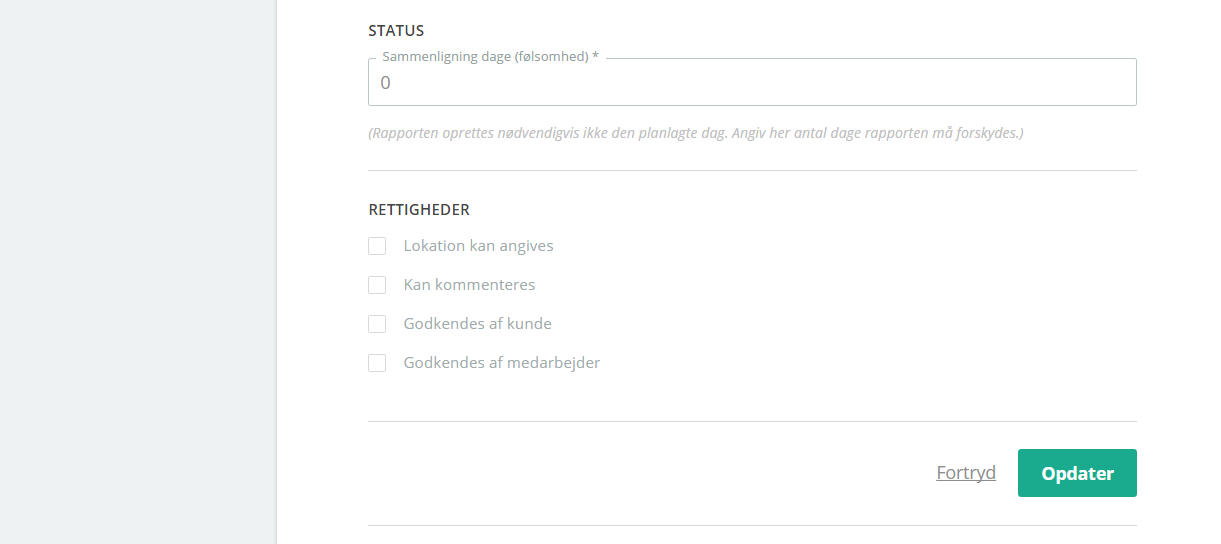Click the STATUS section heading
This screenshot has width=1221, height=544.
(396, 31)
